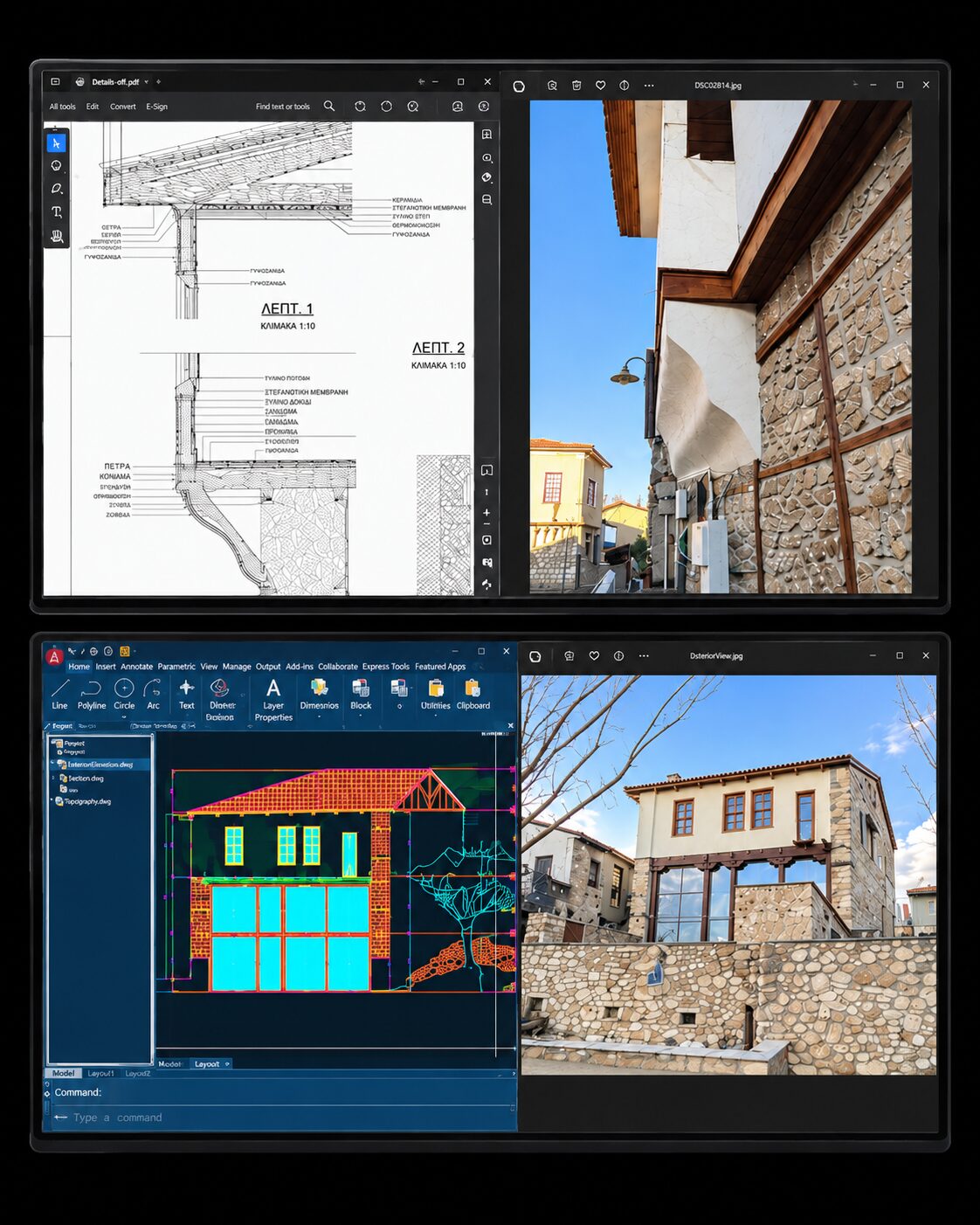Expand the Topography.dwg tree item

click(52, 801)
